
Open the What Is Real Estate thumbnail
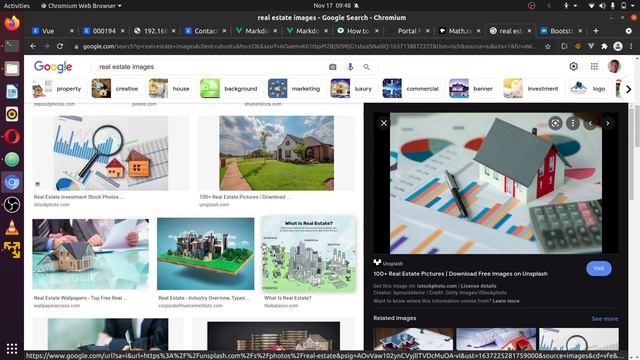(309, 254)
